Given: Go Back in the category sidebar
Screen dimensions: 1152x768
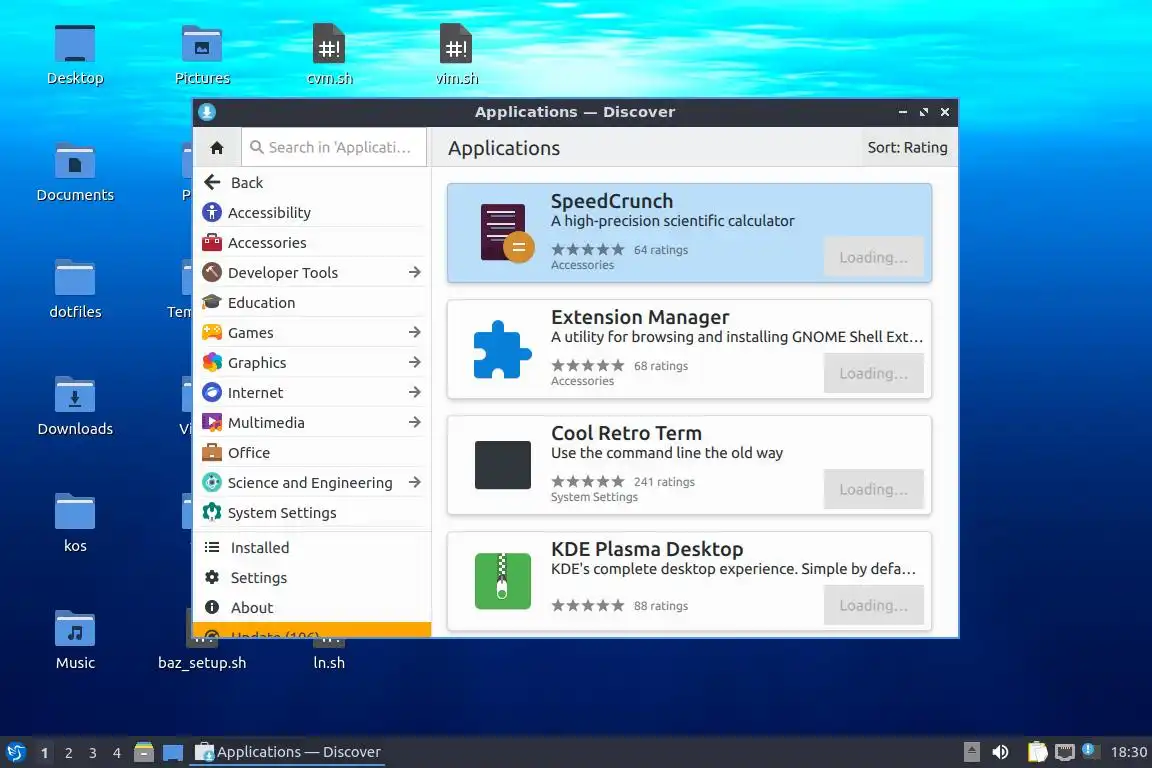Looking at the screenshot, I should [x=312, y=182].
